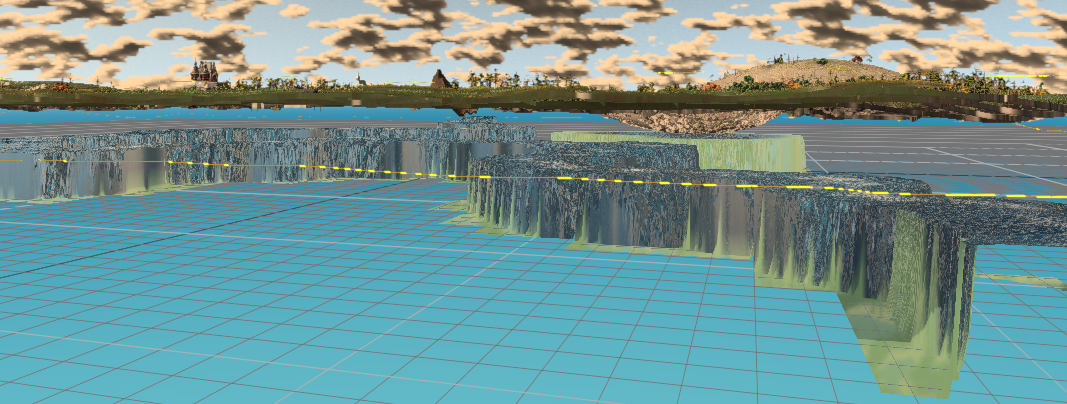Select the dark pyramid-shaped hut on the horizon
The width and height of the screenshot is (1067, 404).
point(440,79)
